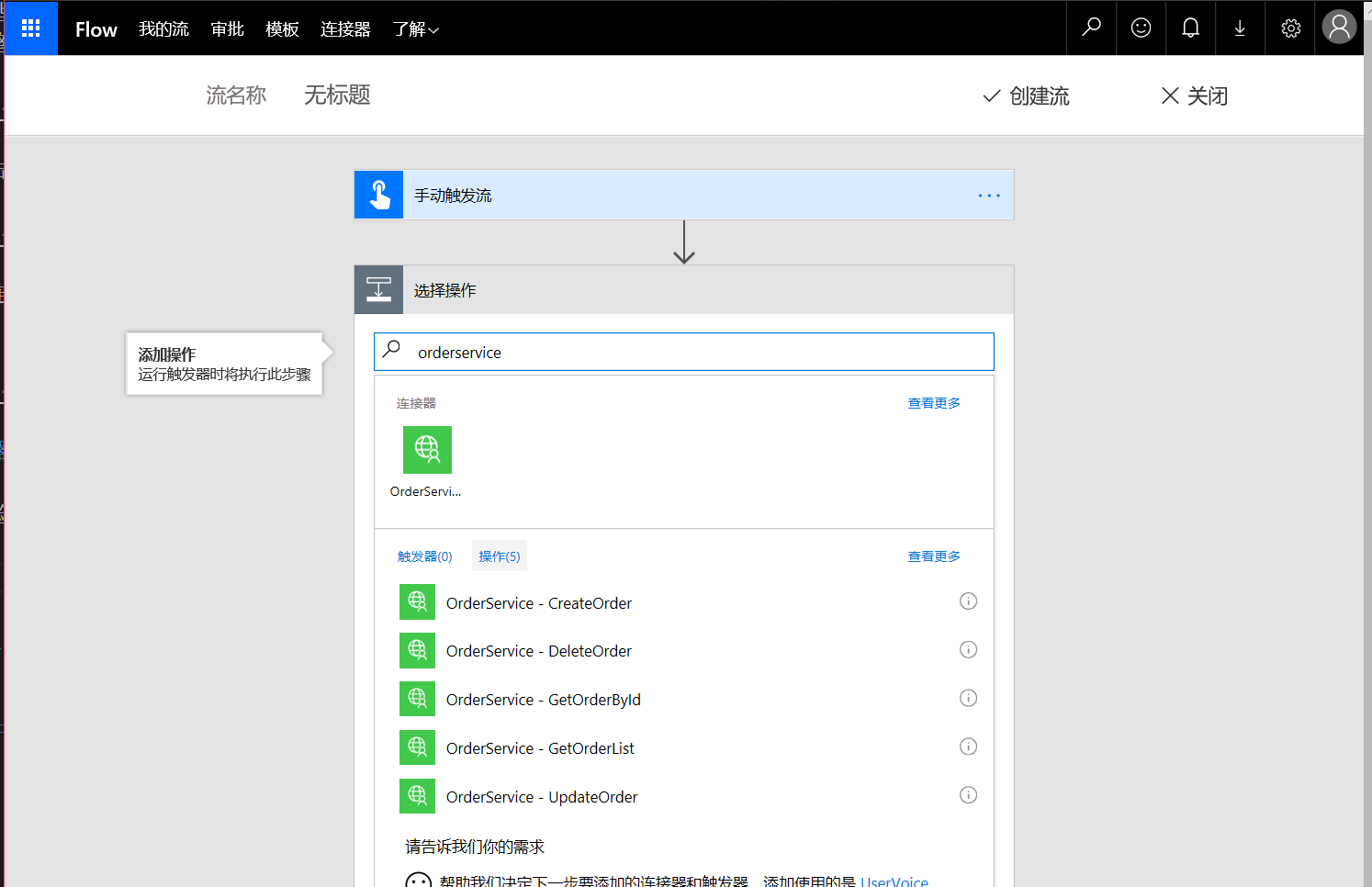Open the notifications bell icon

1190,28
